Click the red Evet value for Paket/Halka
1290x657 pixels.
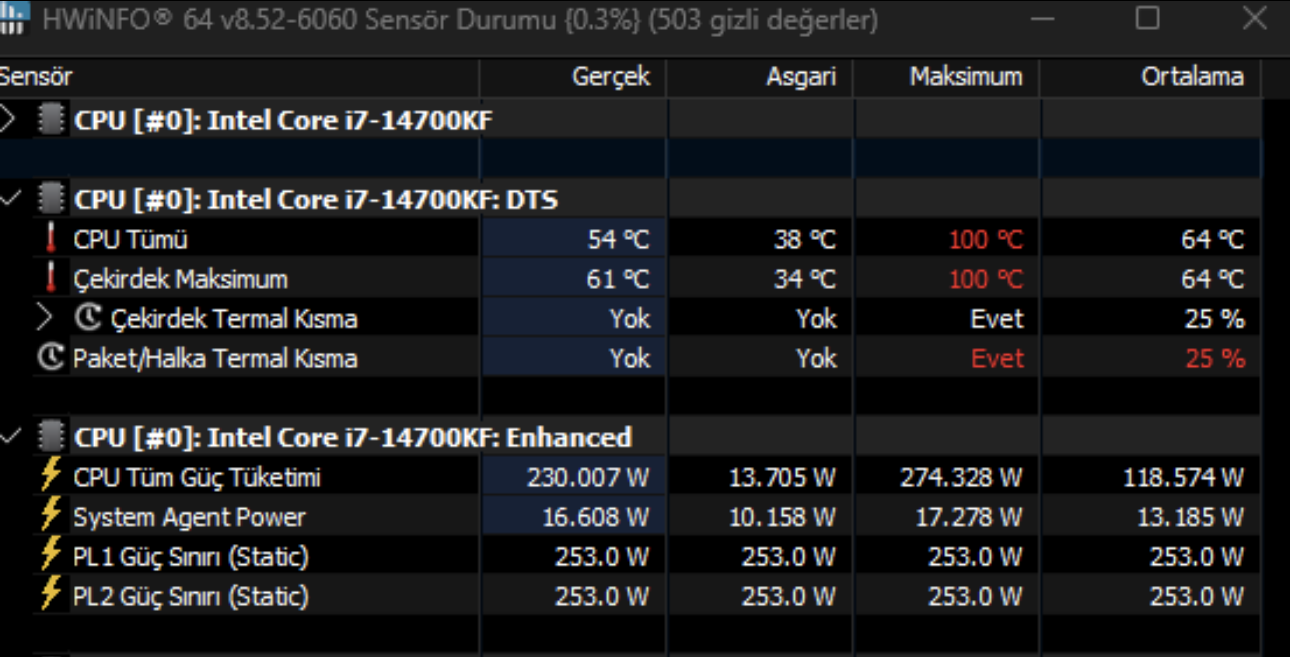click(x=998, y=358)
